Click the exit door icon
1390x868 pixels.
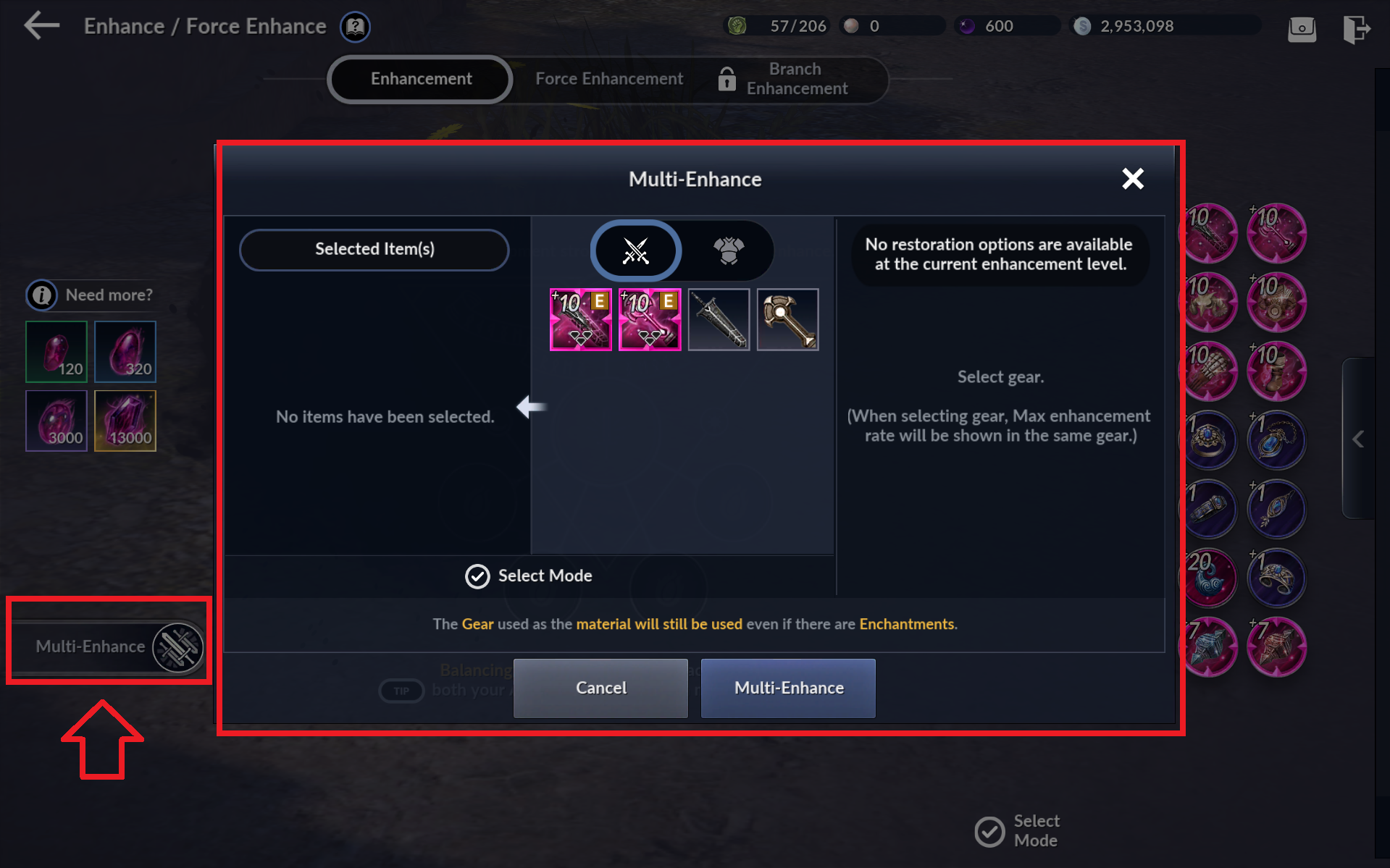[x=1356, y=29]
